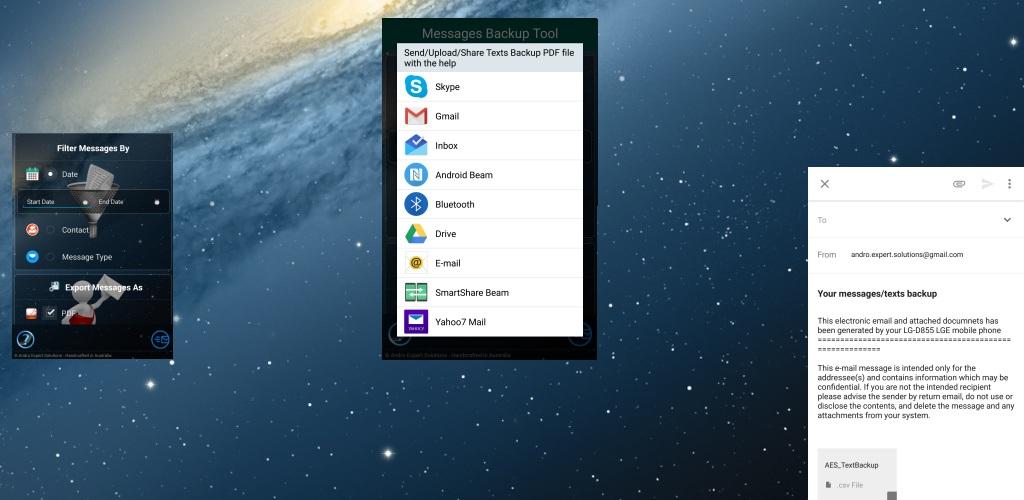Screen dimensions: 1024x500
Task: Tap the PDF file type icon
Action: coord(31,313)
